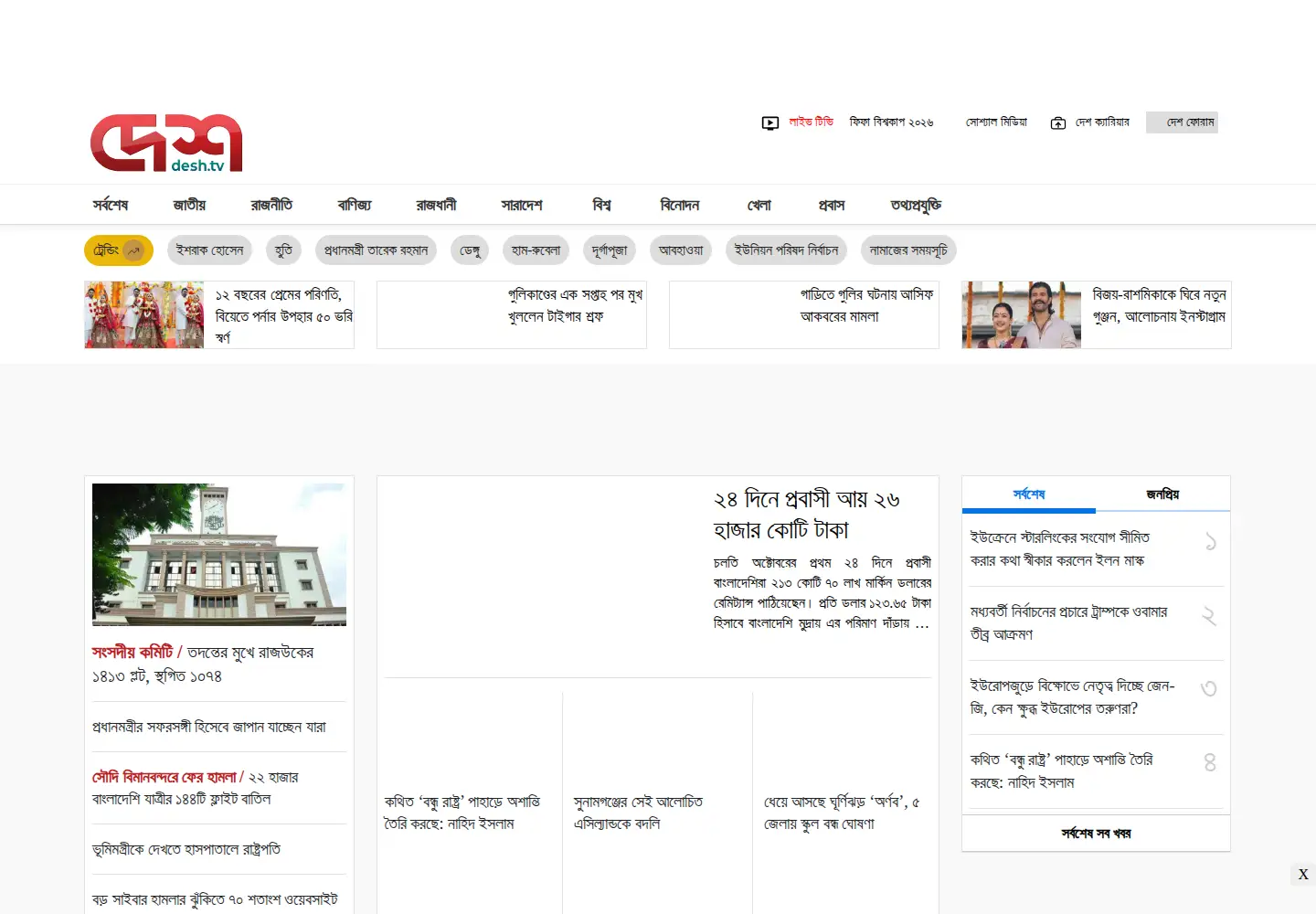The image size is (1316, 914).
Task: Open ফিফা বিশ্বকাপ ২০২৬ link
Action: (891, 122)
